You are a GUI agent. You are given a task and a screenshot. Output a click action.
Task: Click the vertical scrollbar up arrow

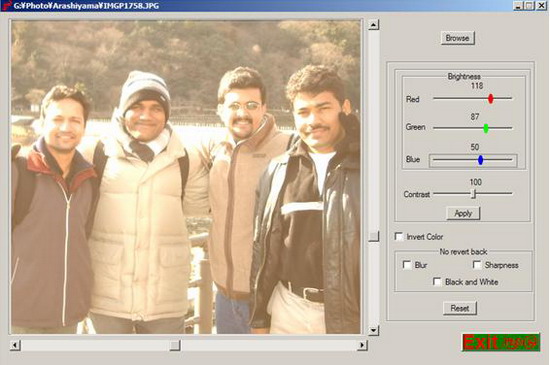[374, 25]
